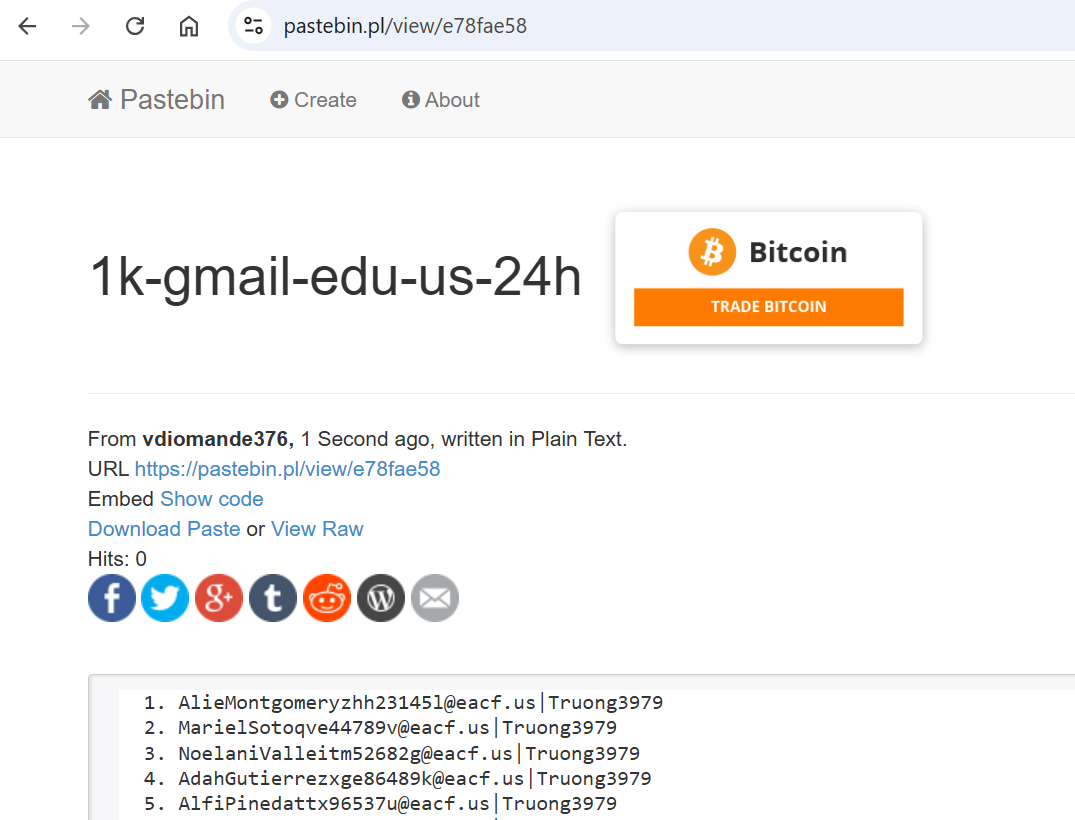Go to browser home page

click(188, 26)
